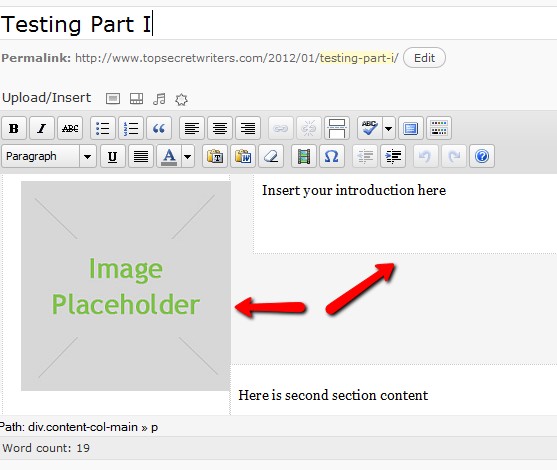This screenshot has height=470, width=557.
Task: Select the Image Placeholder graphic
Action: [x=126, y=286]
